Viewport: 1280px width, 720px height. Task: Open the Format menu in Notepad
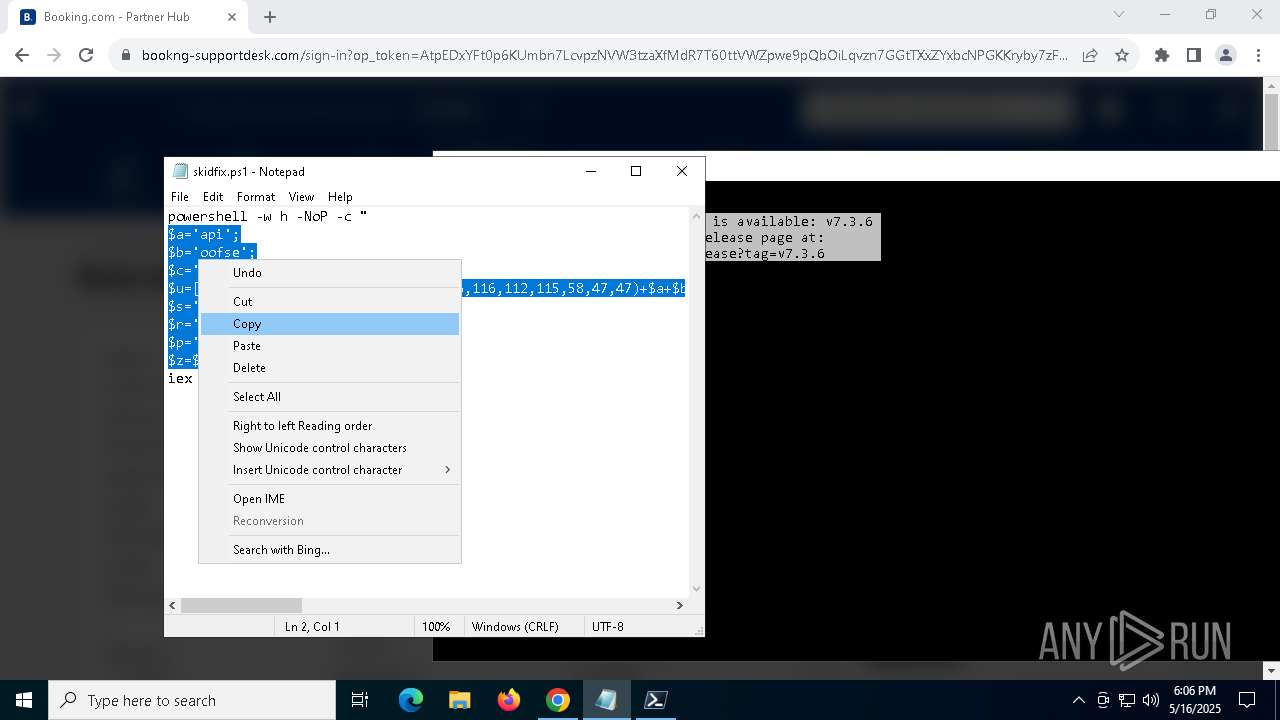(256, 197)
